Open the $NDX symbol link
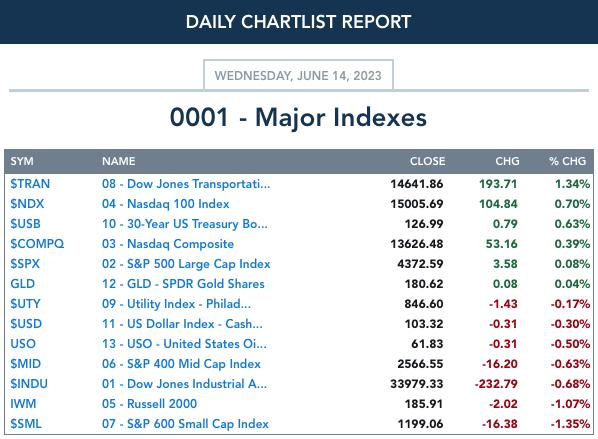 (x=27, y=204)
